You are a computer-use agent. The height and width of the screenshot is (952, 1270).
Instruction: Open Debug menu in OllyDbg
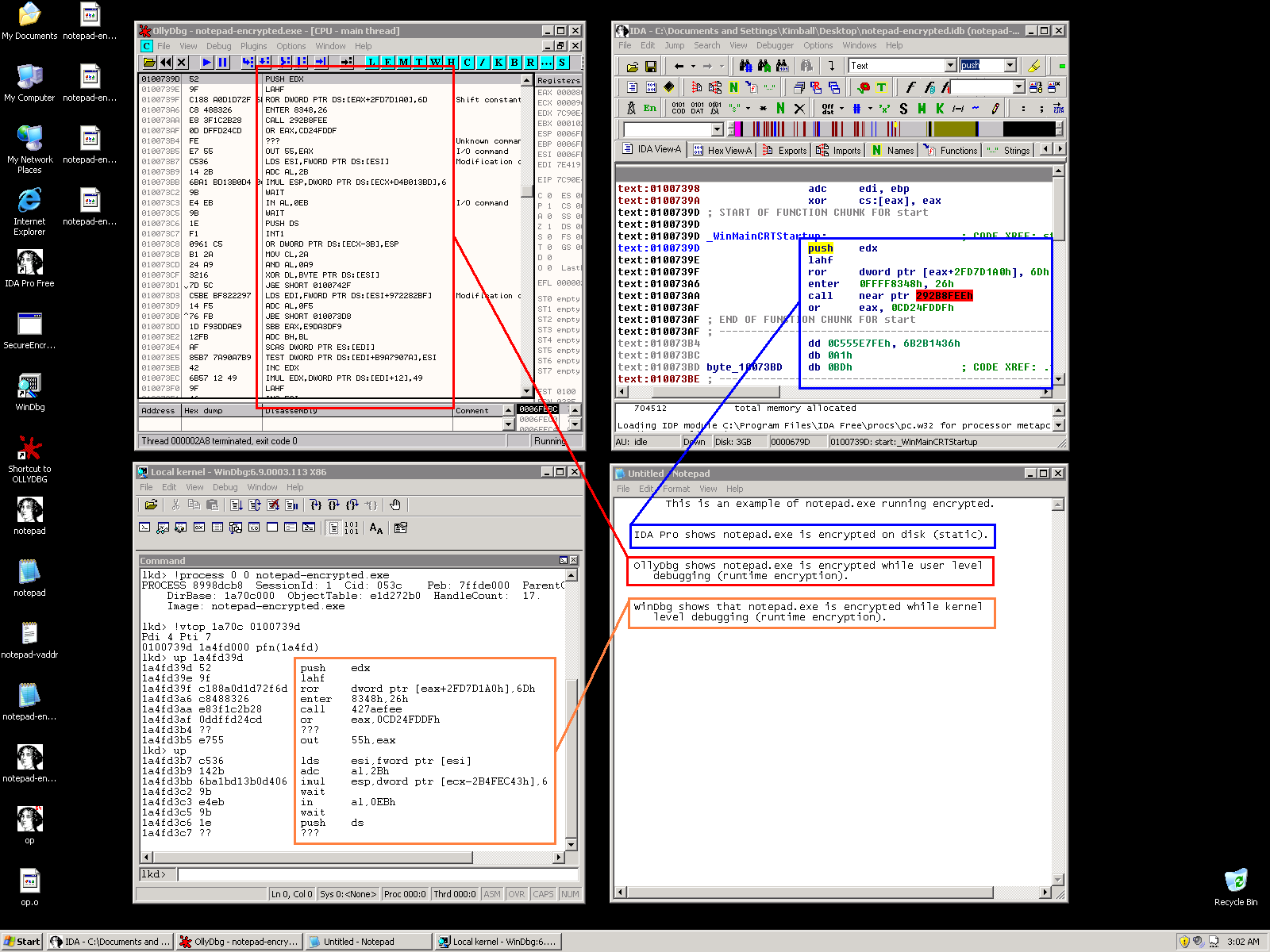pyautogui.click(x=219, y=46)
